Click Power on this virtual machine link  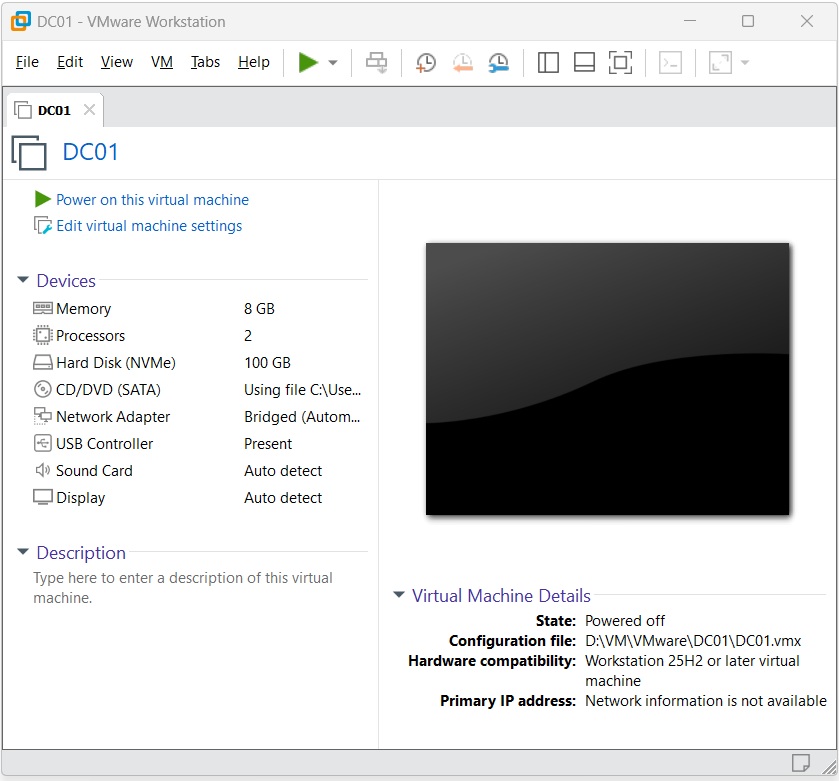(x=152, y=200)
